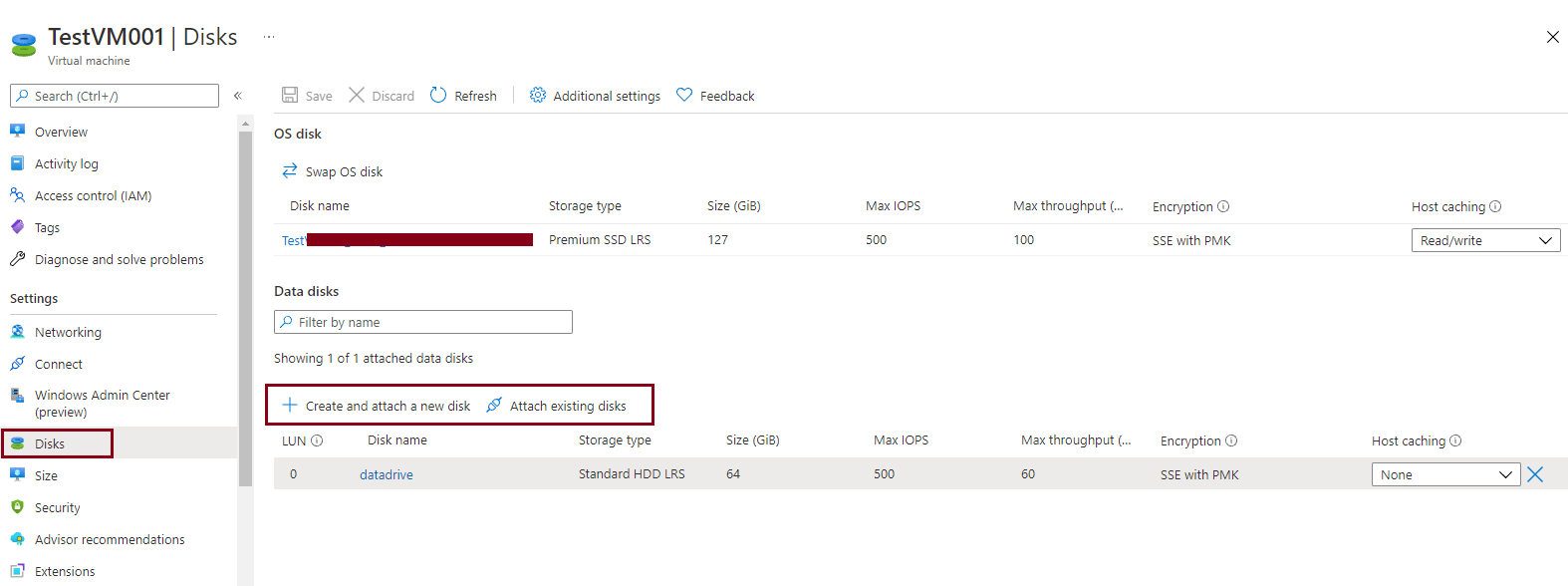Click the Refresh circular arrow icon
Viewport: 1568px width, 586px height.
(x=438, y=95)
